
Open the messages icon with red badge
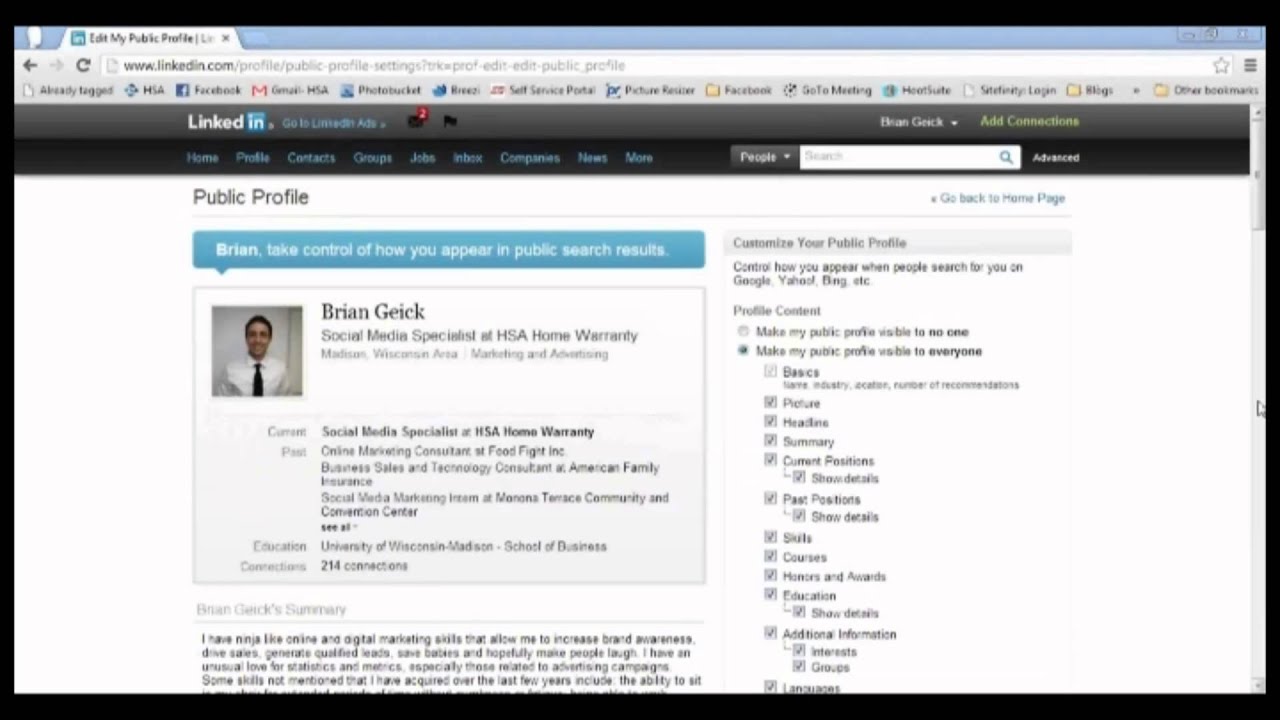pos(417,120)
